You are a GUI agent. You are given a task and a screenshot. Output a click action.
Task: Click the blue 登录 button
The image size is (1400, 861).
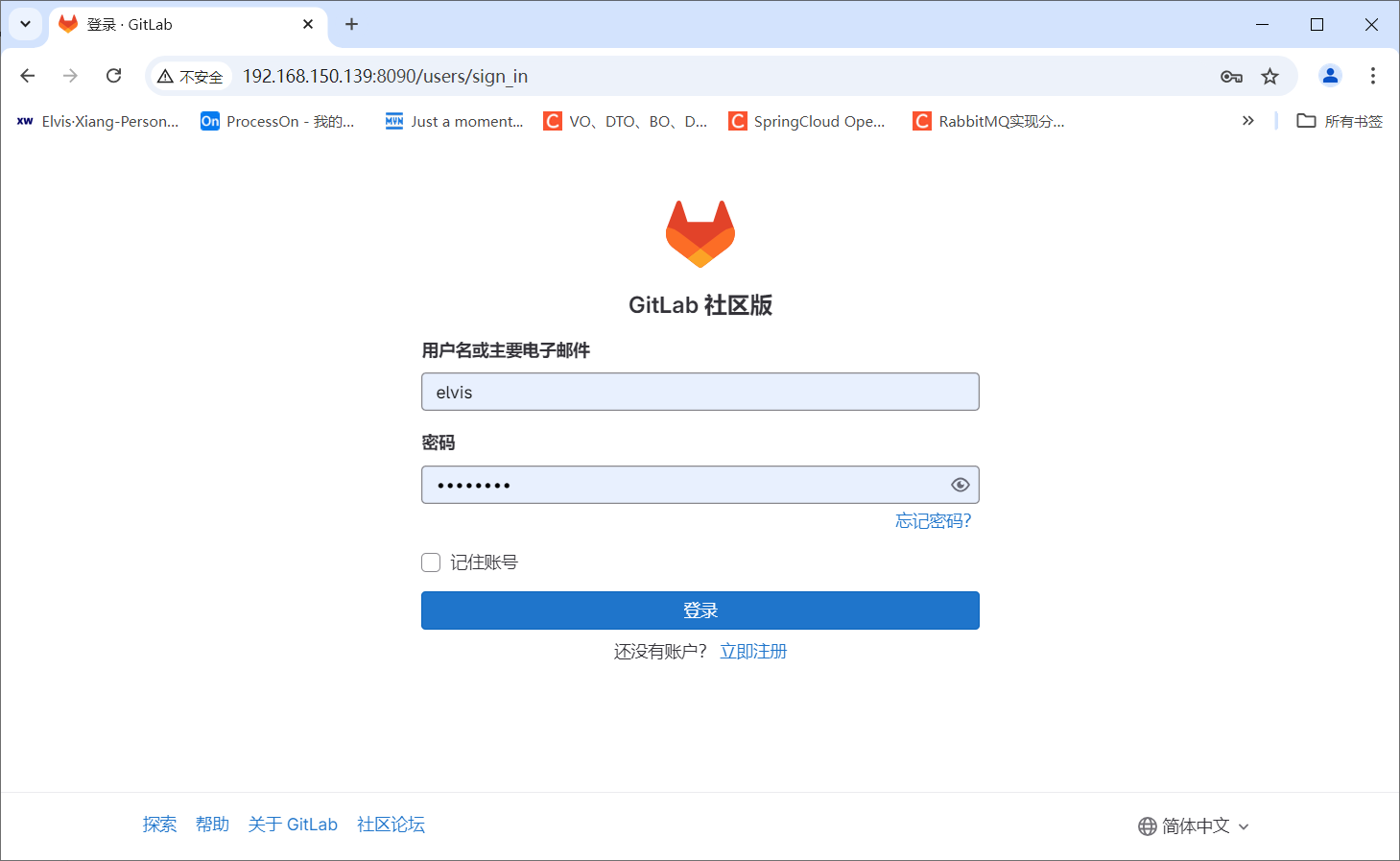[700, 610]
